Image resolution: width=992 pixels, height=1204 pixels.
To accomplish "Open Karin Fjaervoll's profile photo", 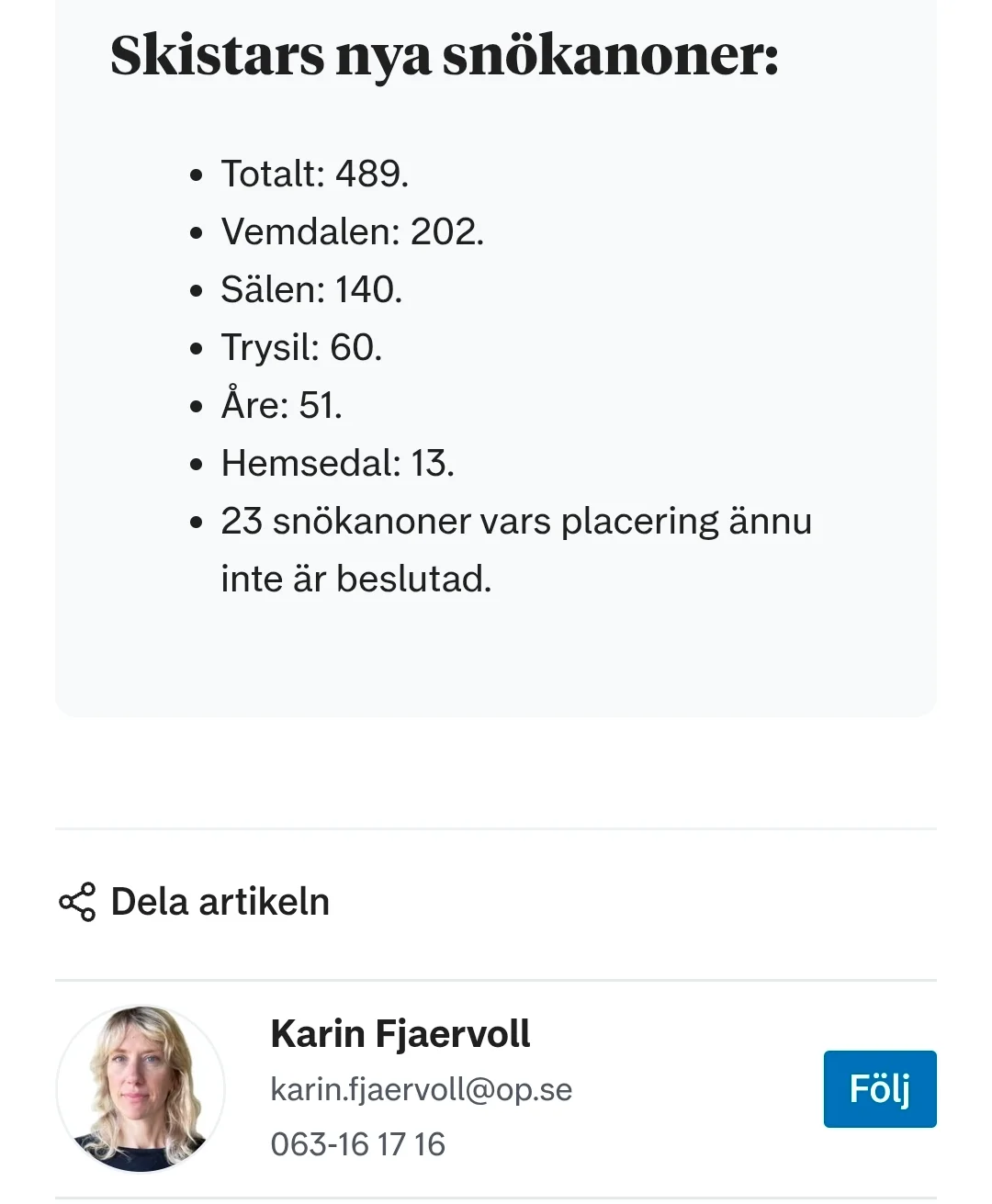I will [x=141, y=1089].
